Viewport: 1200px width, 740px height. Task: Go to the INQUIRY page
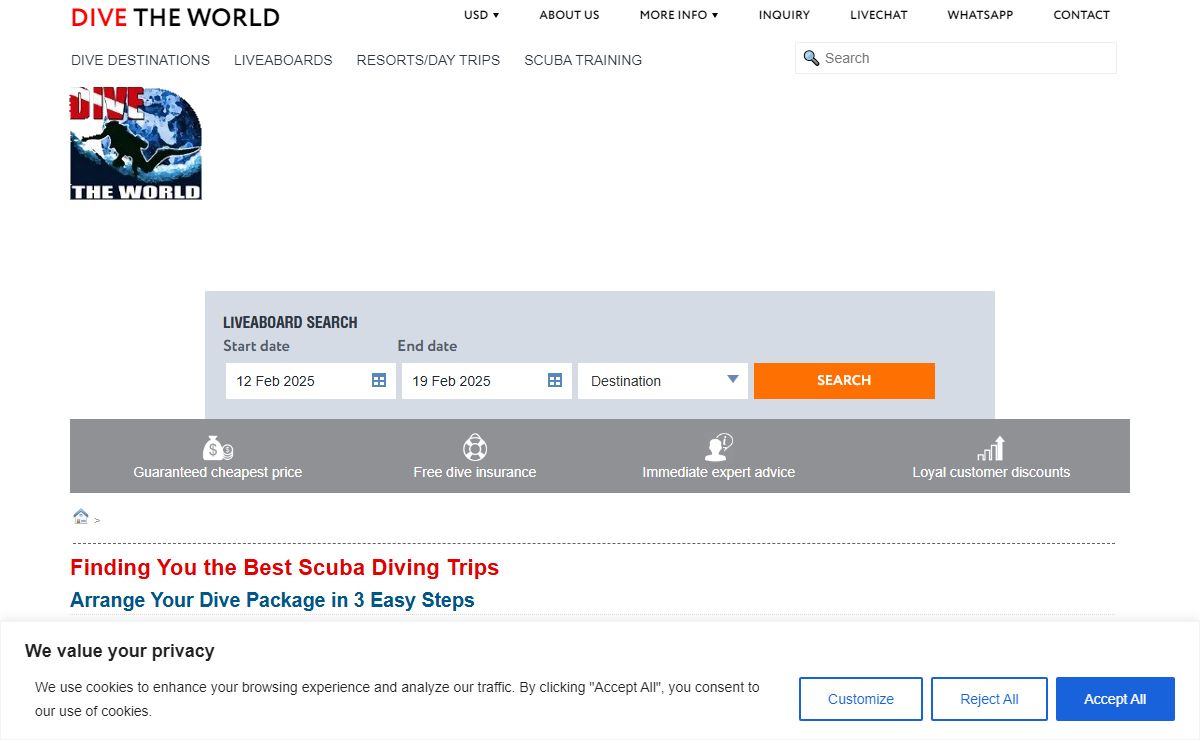pyautogui.click(x=784, y=15)
